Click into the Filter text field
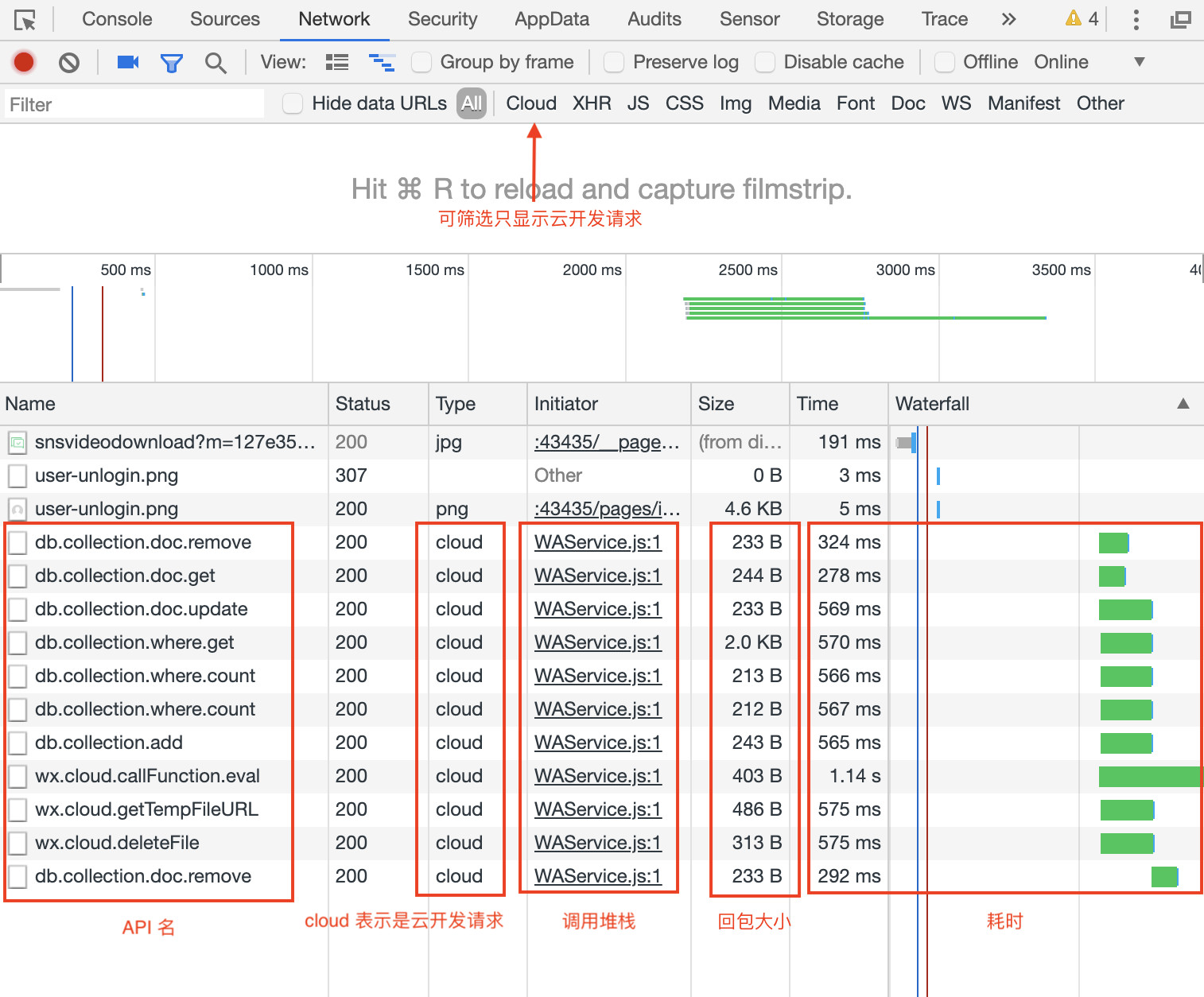 point(134,104)
